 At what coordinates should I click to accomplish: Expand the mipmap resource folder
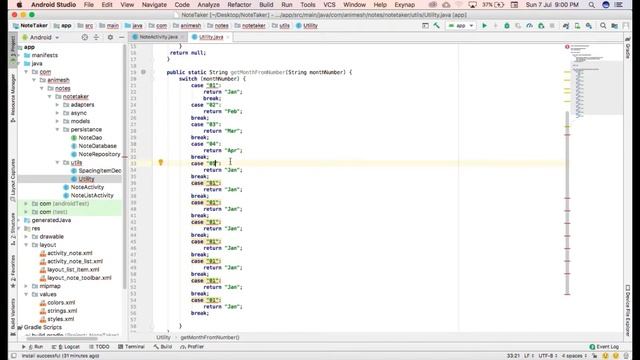click(x=26, y=286)
